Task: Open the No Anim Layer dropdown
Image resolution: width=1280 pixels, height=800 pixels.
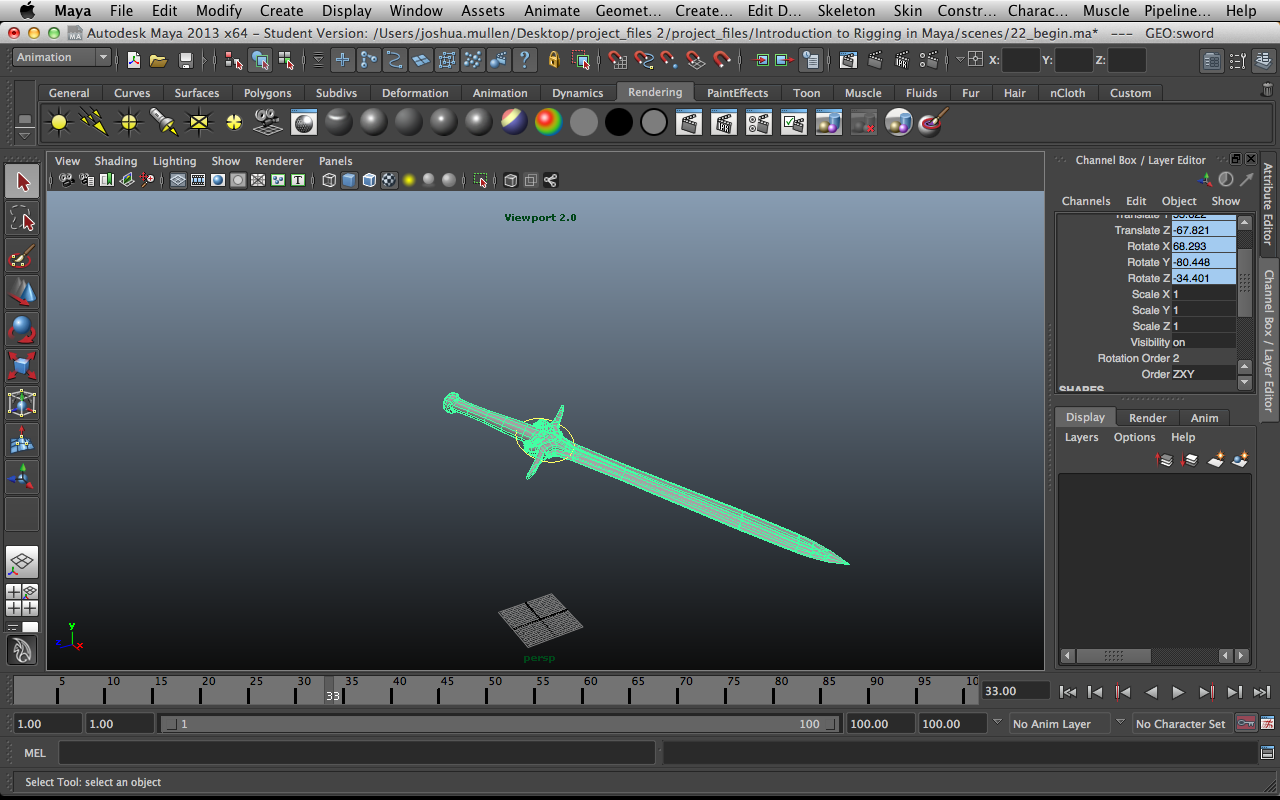Action: (x=1058, y=724)
